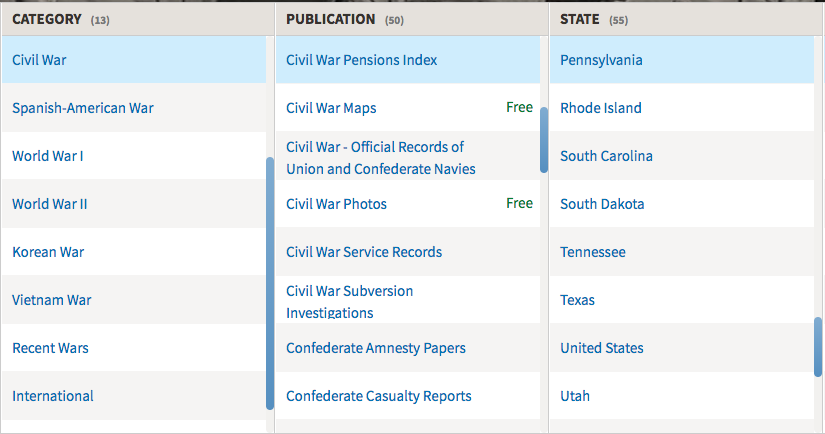Choose Civil War Subversion Investigations publication
This screenshot has width=825, height=434.
(408, 300)
